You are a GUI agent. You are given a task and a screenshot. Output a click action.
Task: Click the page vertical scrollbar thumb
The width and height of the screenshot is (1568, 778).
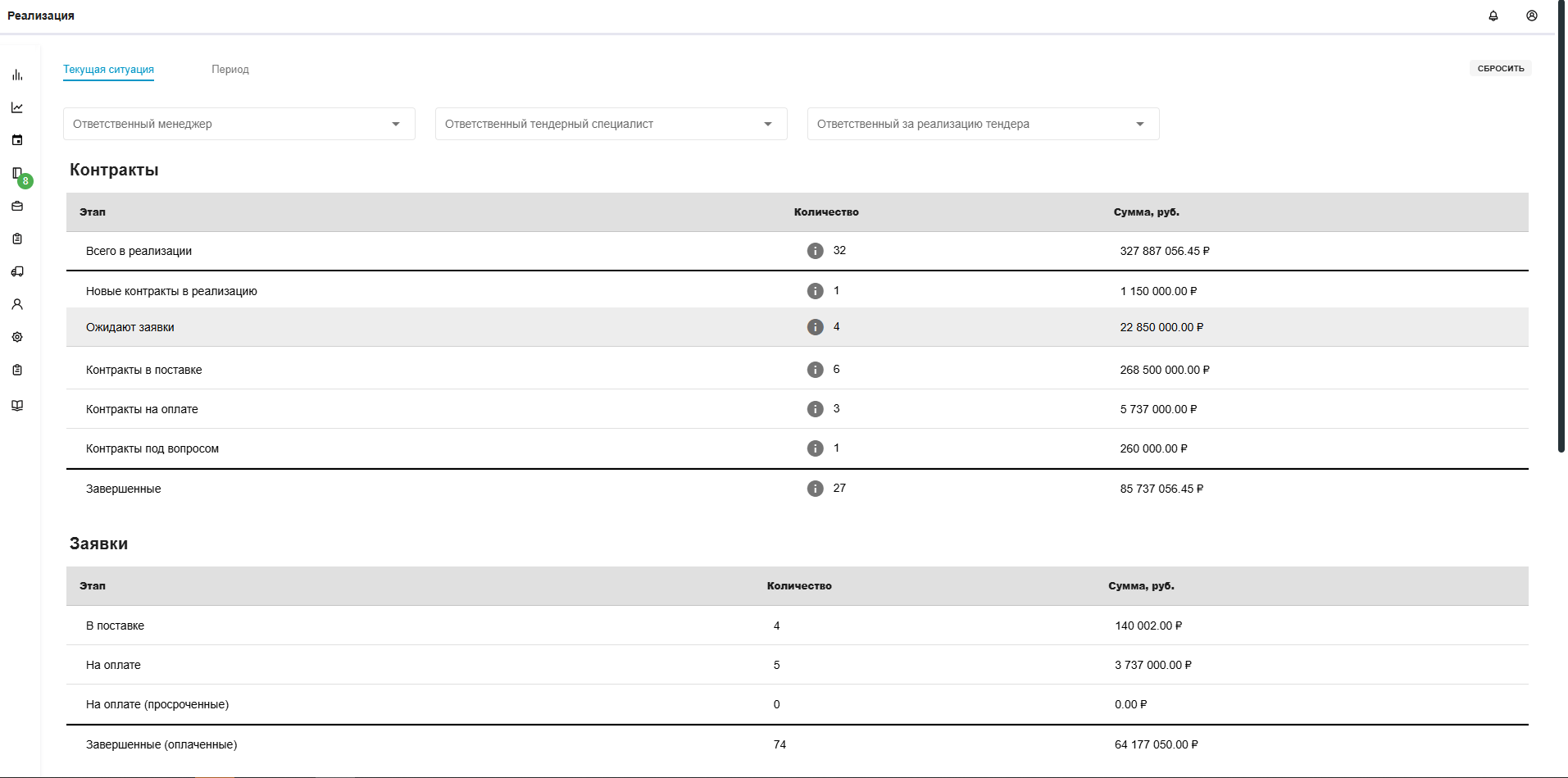(1561, 225)
